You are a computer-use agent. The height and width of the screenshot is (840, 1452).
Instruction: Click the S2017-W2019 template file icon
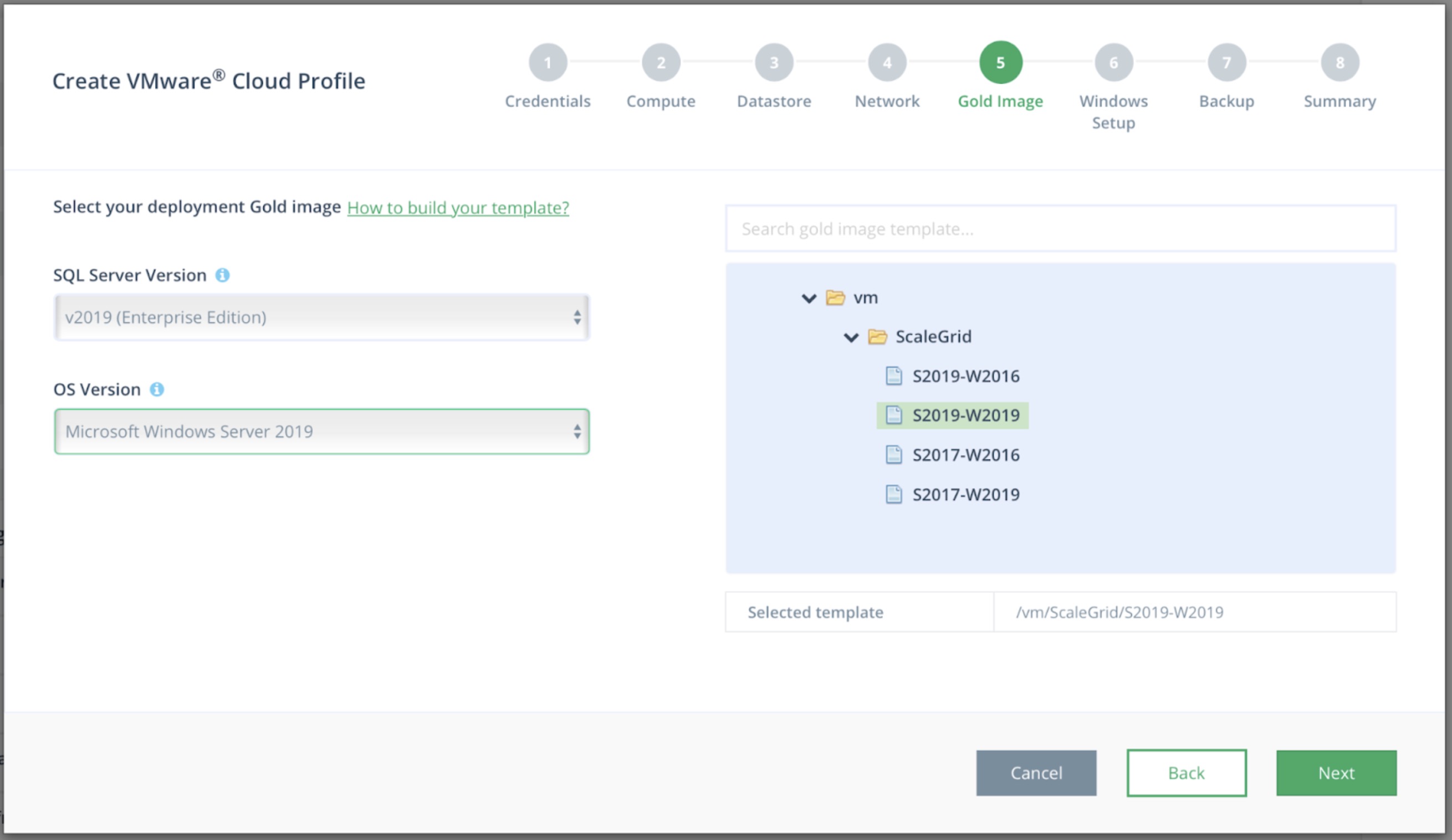tap(894, 494)
